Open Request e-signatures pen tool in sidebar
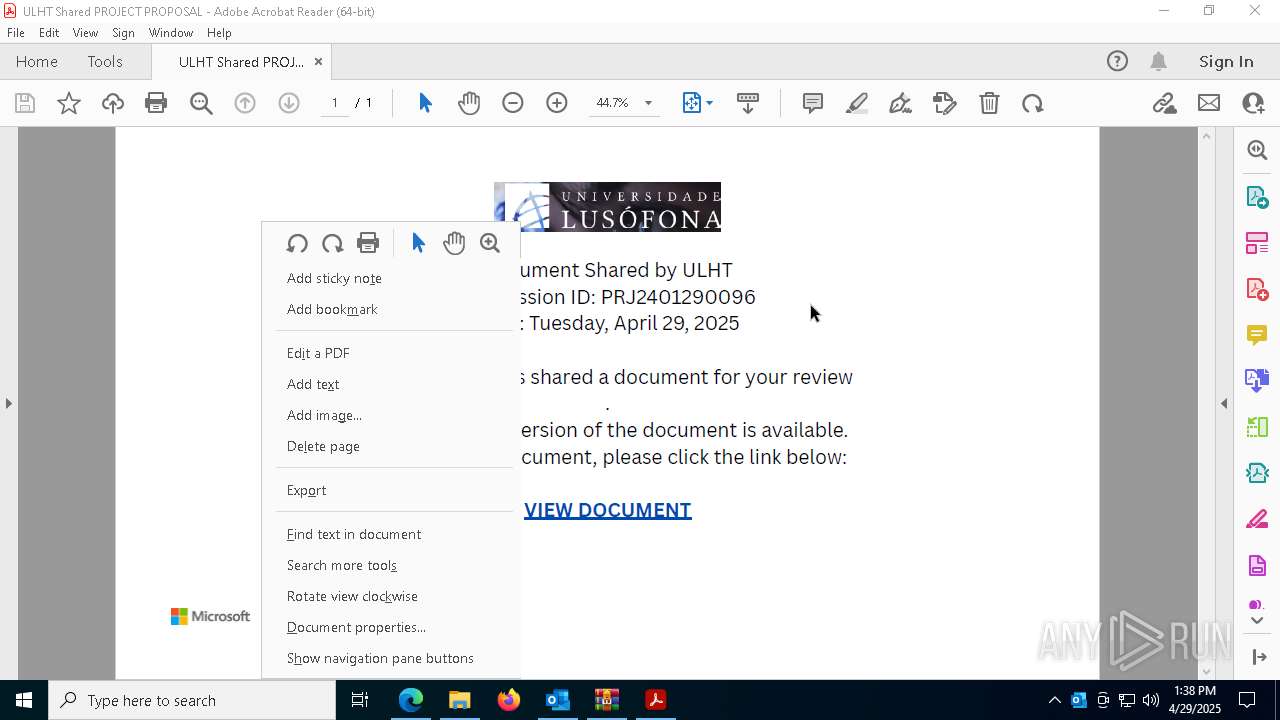 point(1257,519)
